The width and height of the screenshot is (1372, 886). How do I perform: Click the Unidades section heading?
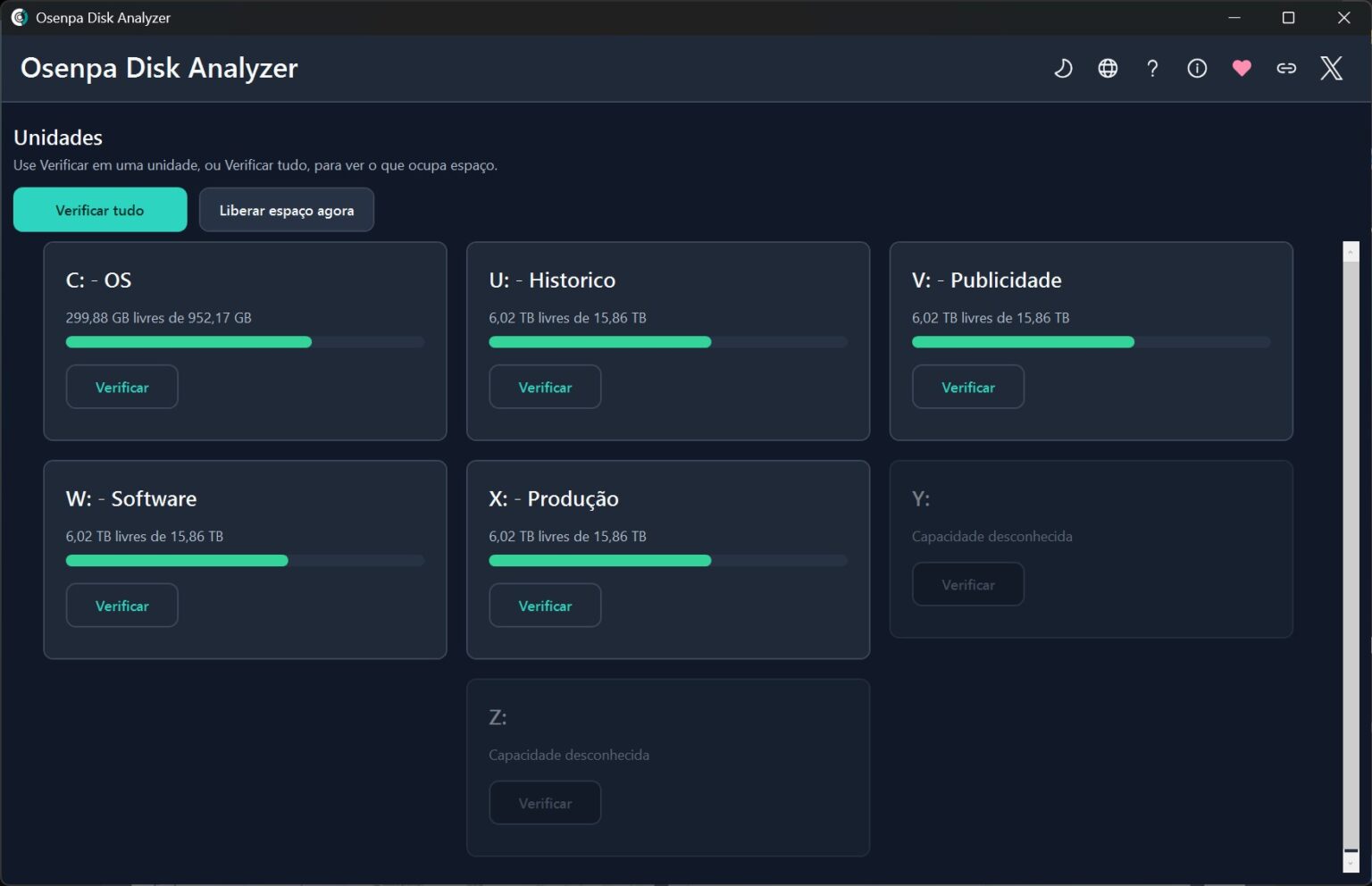tap(58, 138)
